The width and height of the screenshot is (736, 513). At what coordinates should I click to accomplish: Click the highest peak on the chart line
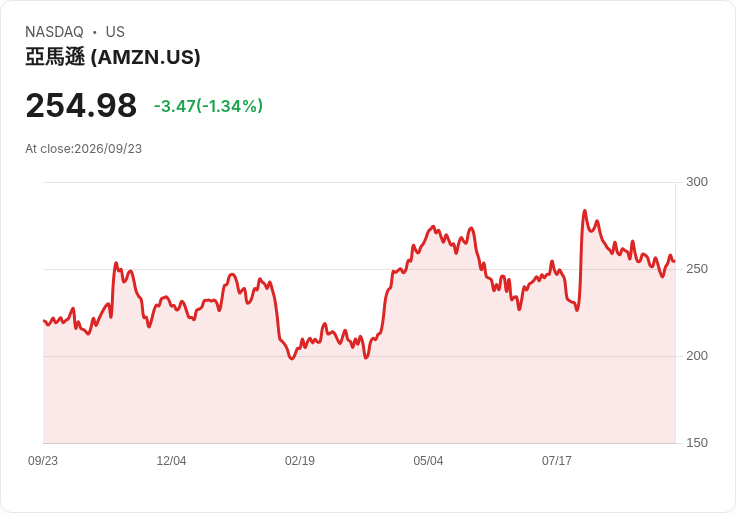584,211
